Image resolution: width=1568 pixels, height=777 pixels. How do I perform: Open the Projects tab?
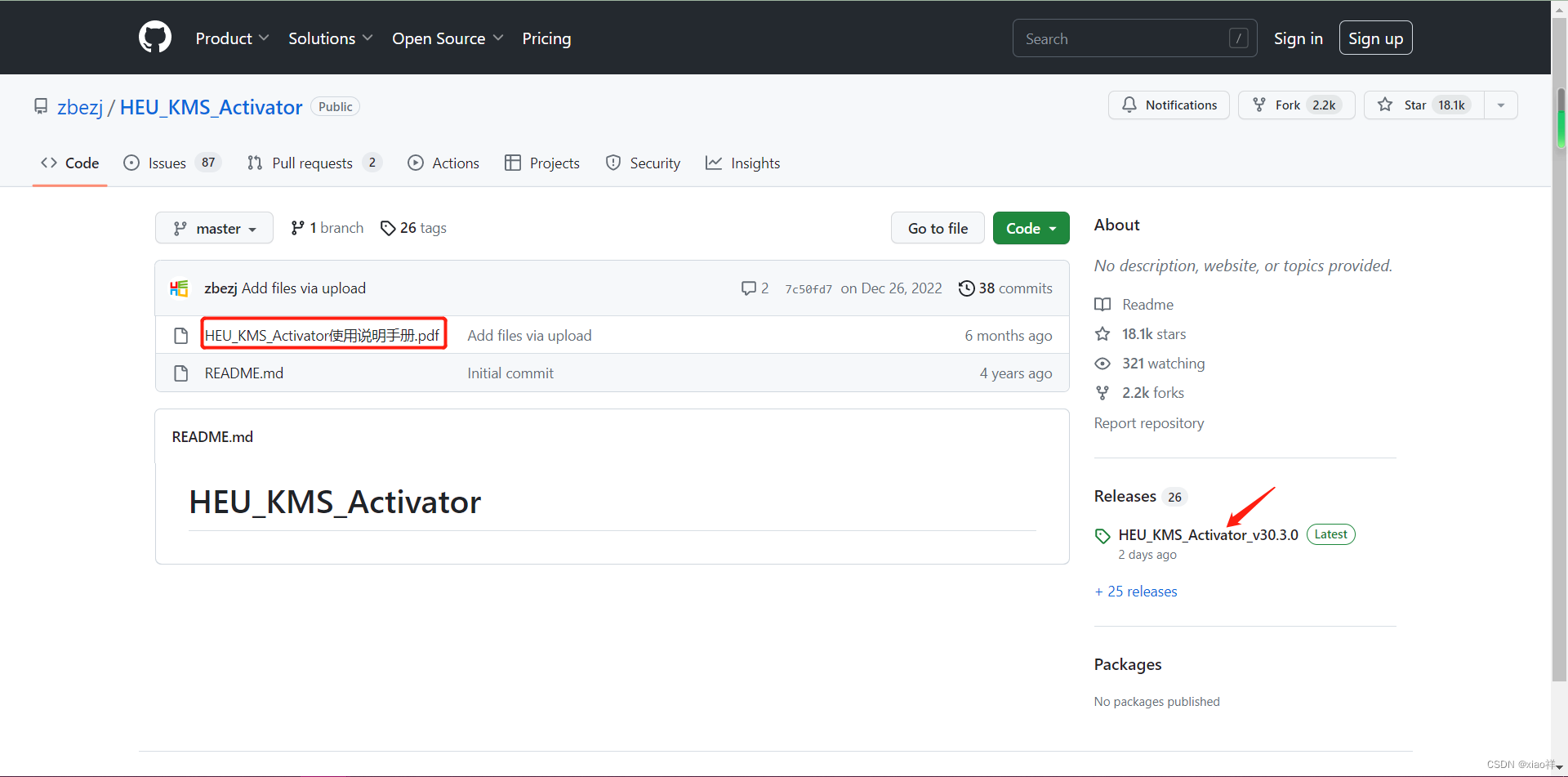pyautogui.click(x=542, y=163)
